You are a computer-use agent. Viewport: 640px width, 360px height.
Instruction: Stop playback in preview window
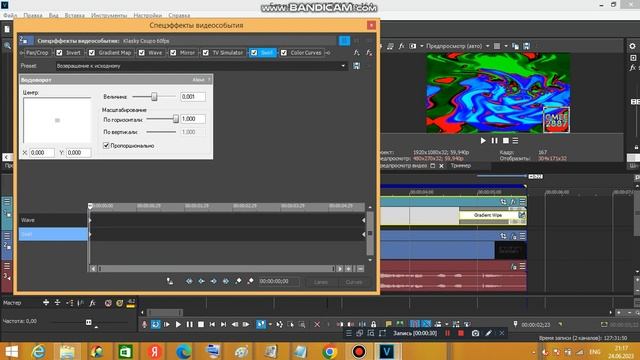(506, 140)
